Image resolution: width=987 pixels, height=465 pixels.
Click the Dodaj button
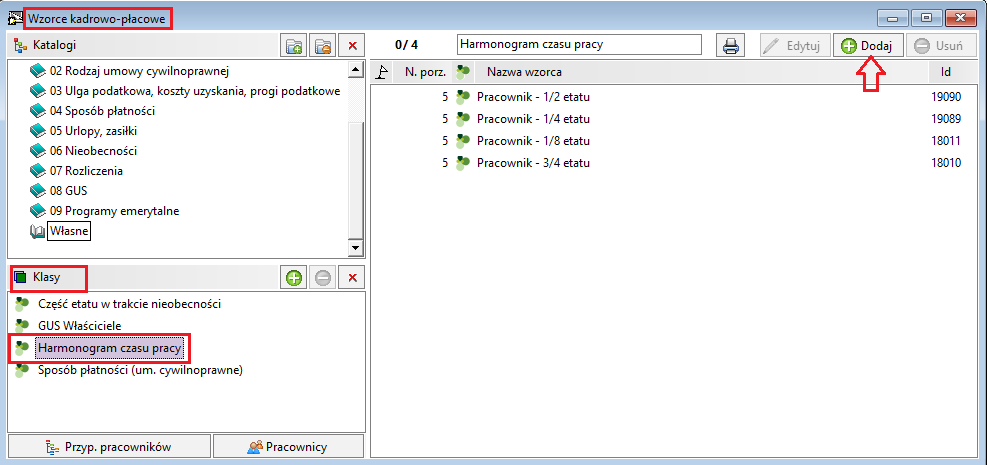pos(869,45)
